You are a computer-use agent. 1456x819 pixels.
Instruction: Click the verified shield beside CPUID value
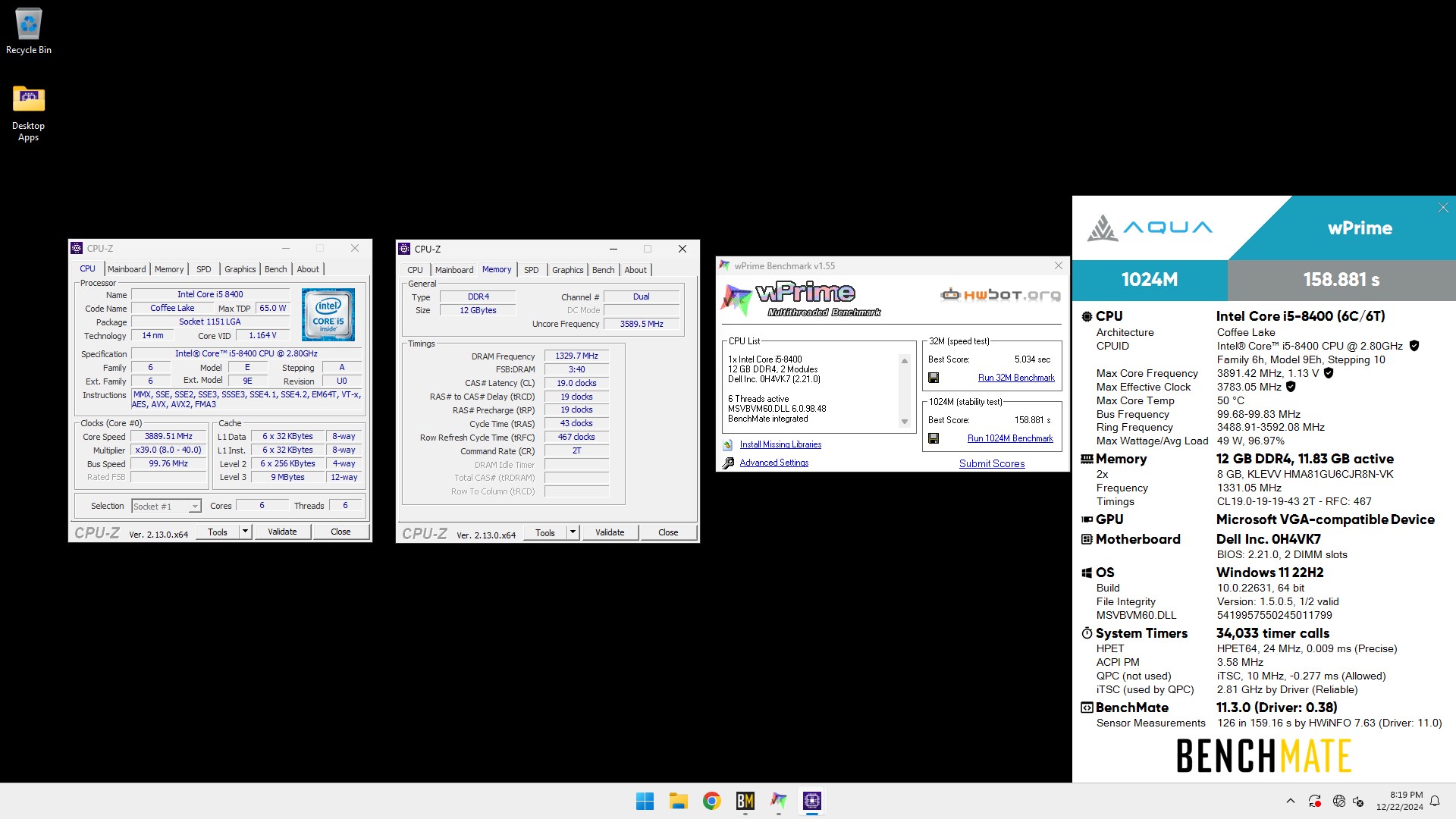pos(1414,346)
